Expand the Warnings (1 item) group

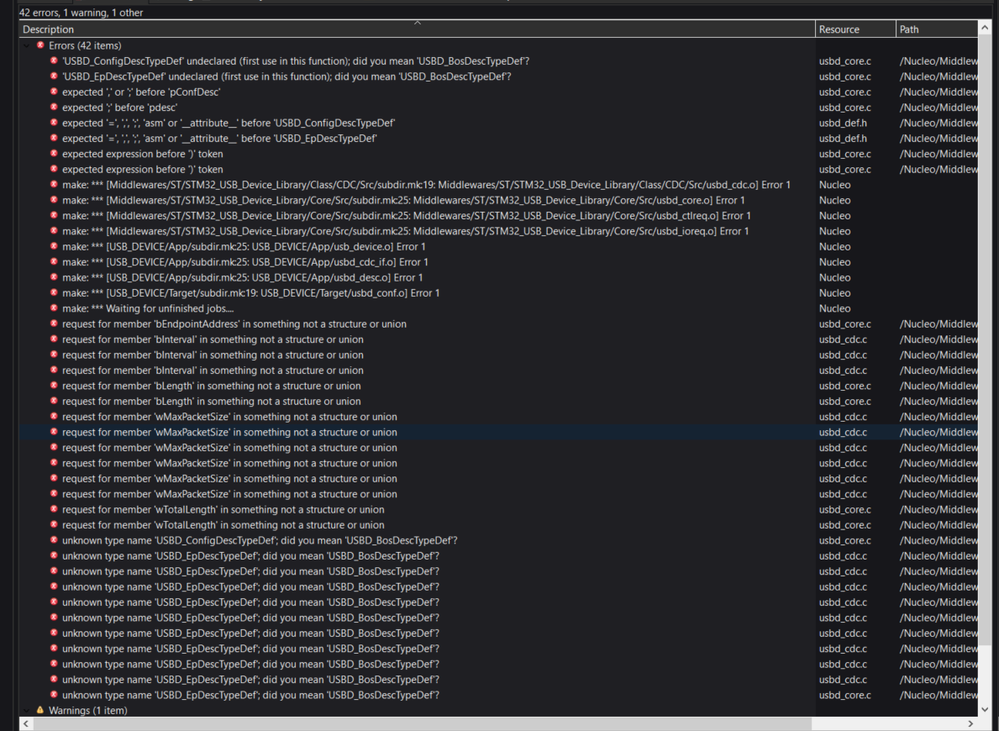27,710
